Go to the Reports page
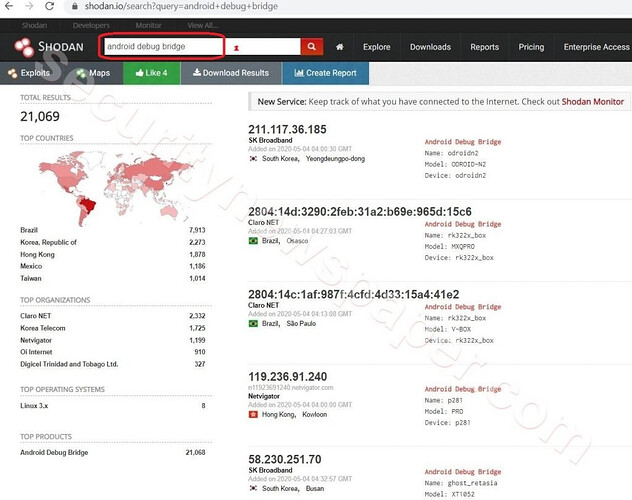This screenshot has width=632, height=500. coord(484,47)
